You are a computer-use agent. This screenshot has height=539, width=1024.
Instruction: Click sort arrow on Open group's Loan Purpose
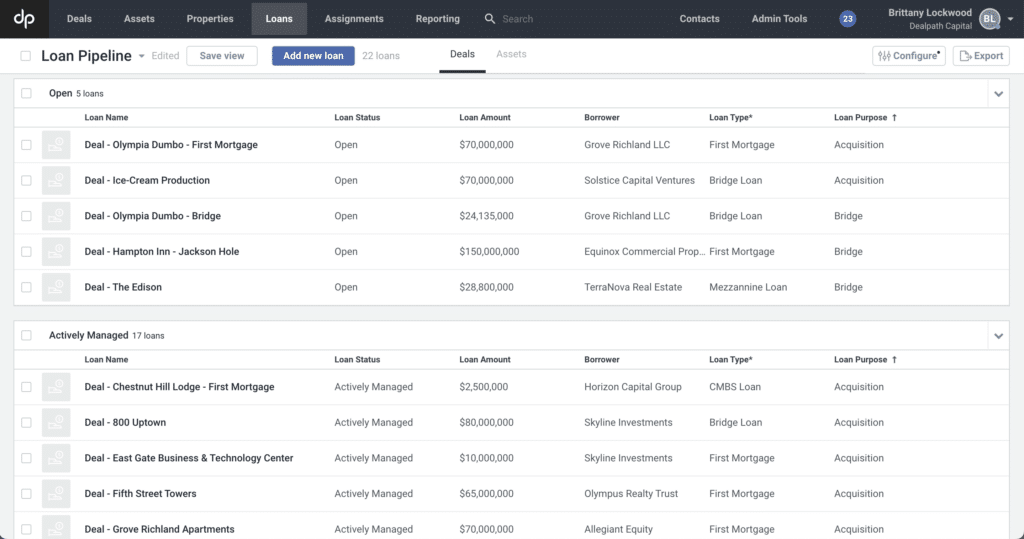point(895,118)
